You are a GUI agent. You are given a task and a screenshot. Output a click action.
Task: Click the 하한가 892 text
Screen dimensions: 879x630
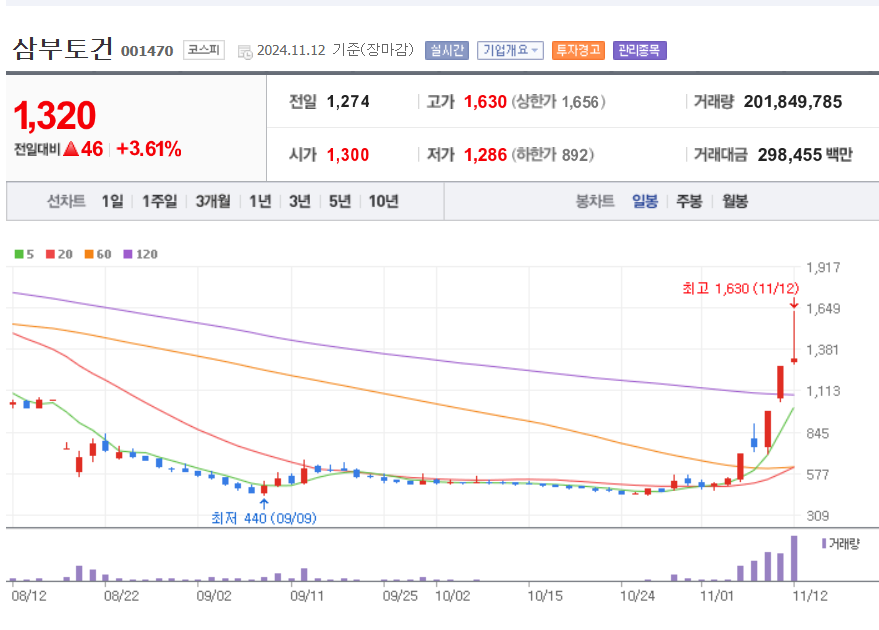(x=552, y=155)
